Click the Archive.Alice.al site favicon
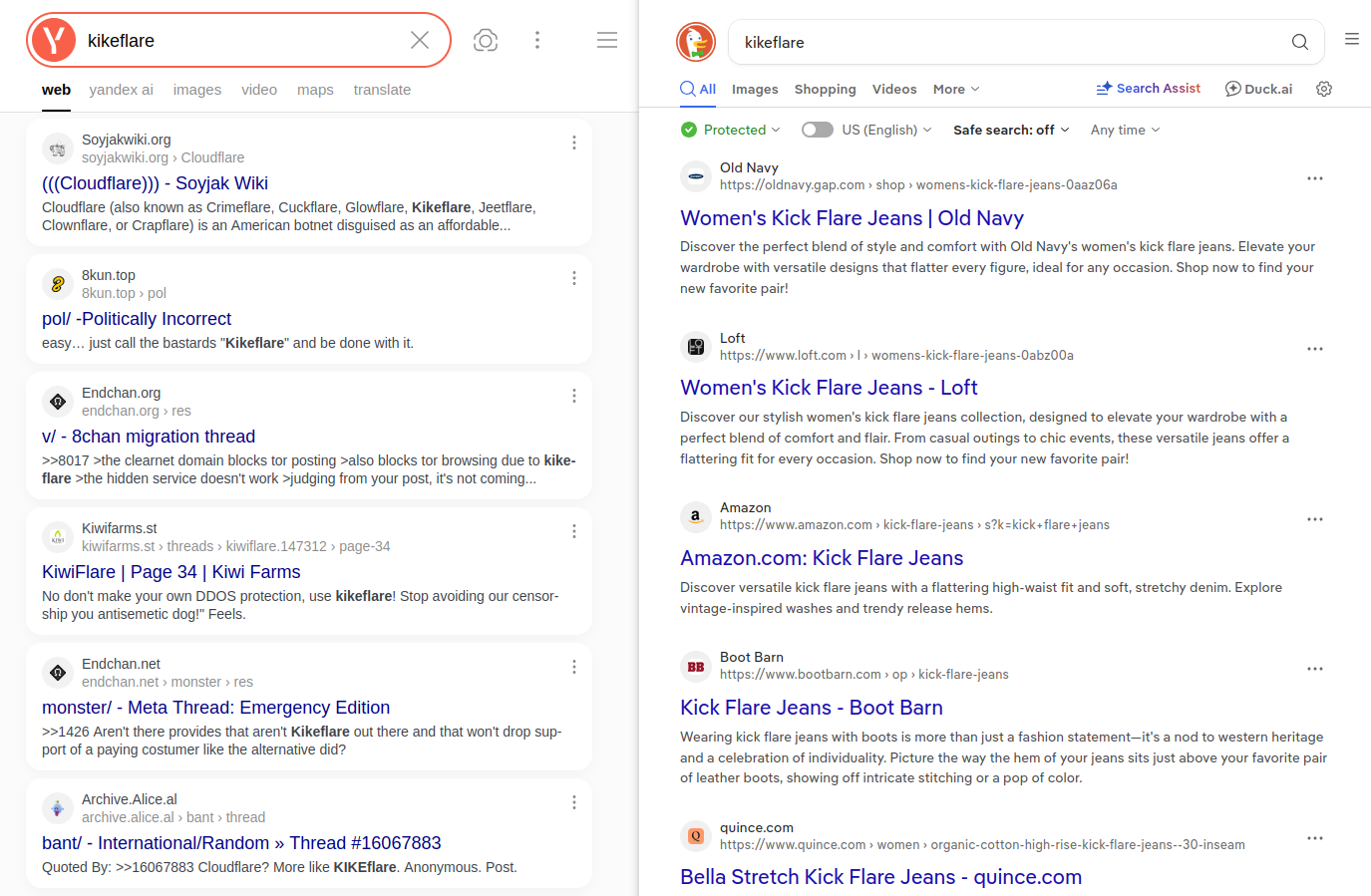Viewport: 1371px width, 896px height. 58,808
